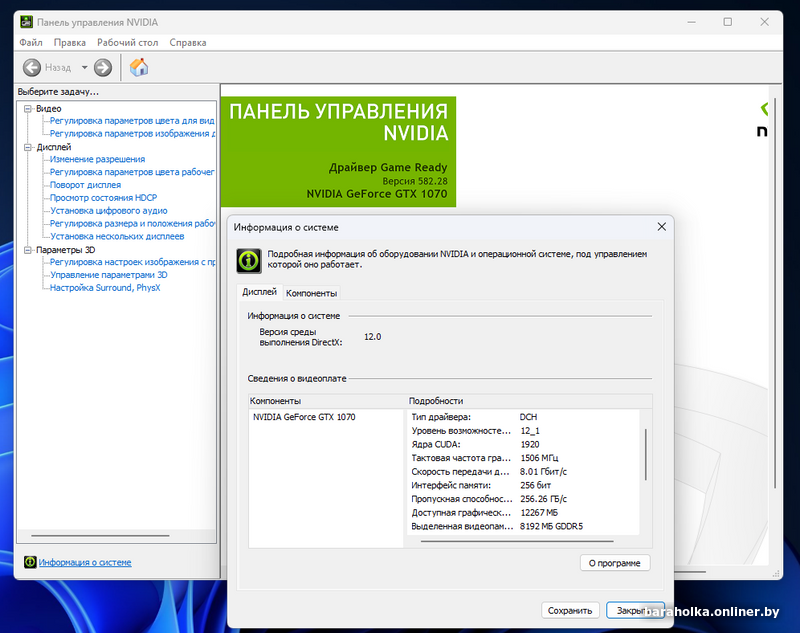Screen dimensions: 800x633
Task: Click the Back arrow icon in toolbar
Action: pyautogui.click(x=32, y=67)
